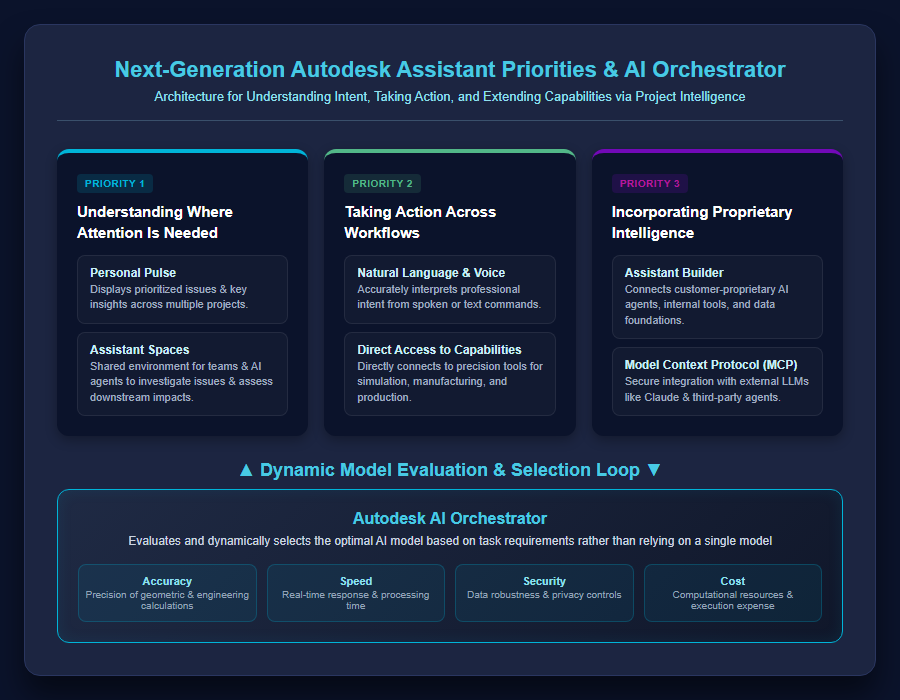Viewport: 900px width, 700px height.
Task: Click the text "Secure integration with external LLMs"
Action: pos(716,389)
